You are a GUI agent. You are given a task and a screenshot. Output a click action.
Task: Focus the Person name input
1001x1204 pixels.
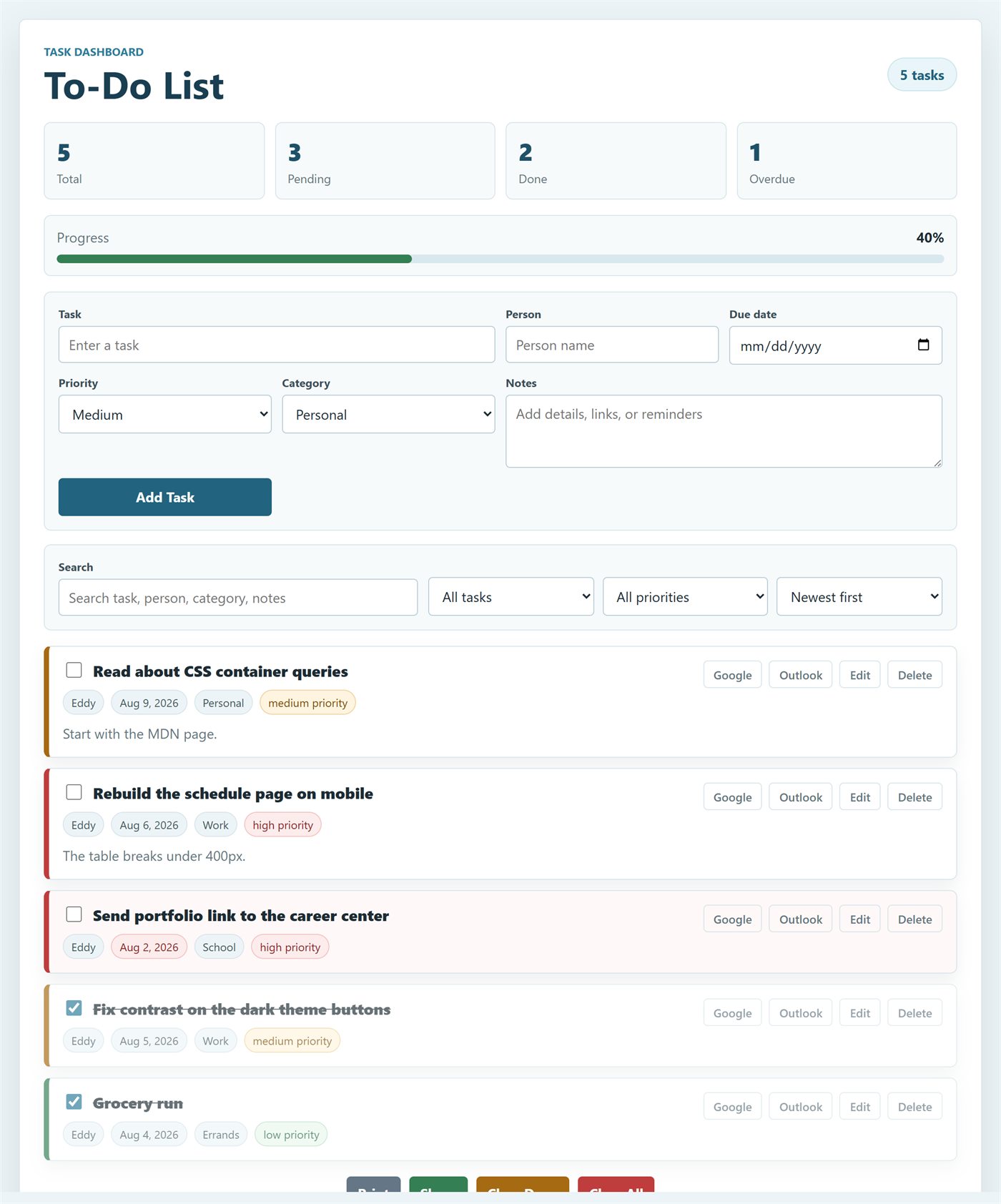(x=612, y=345)
